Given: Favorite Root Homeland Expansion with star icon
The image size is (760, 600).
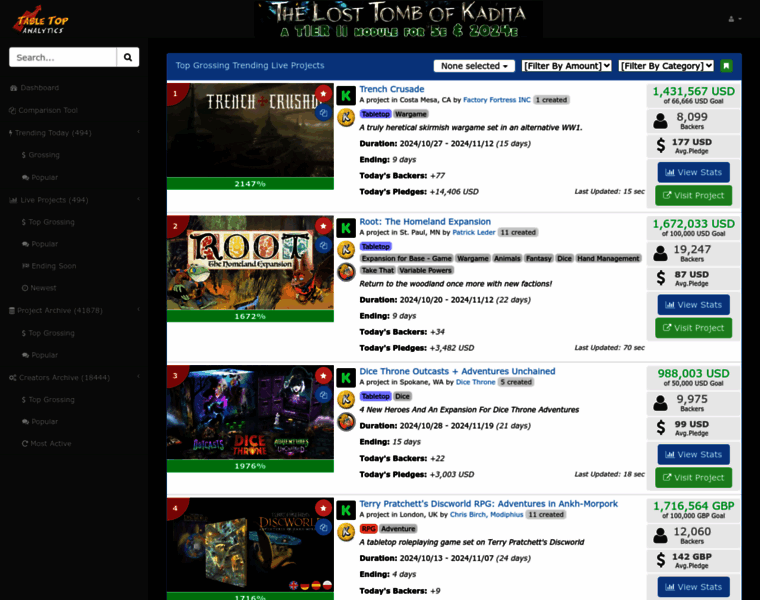Looking at the screenshot, I should pyautogui.click(x=323, y=226).
